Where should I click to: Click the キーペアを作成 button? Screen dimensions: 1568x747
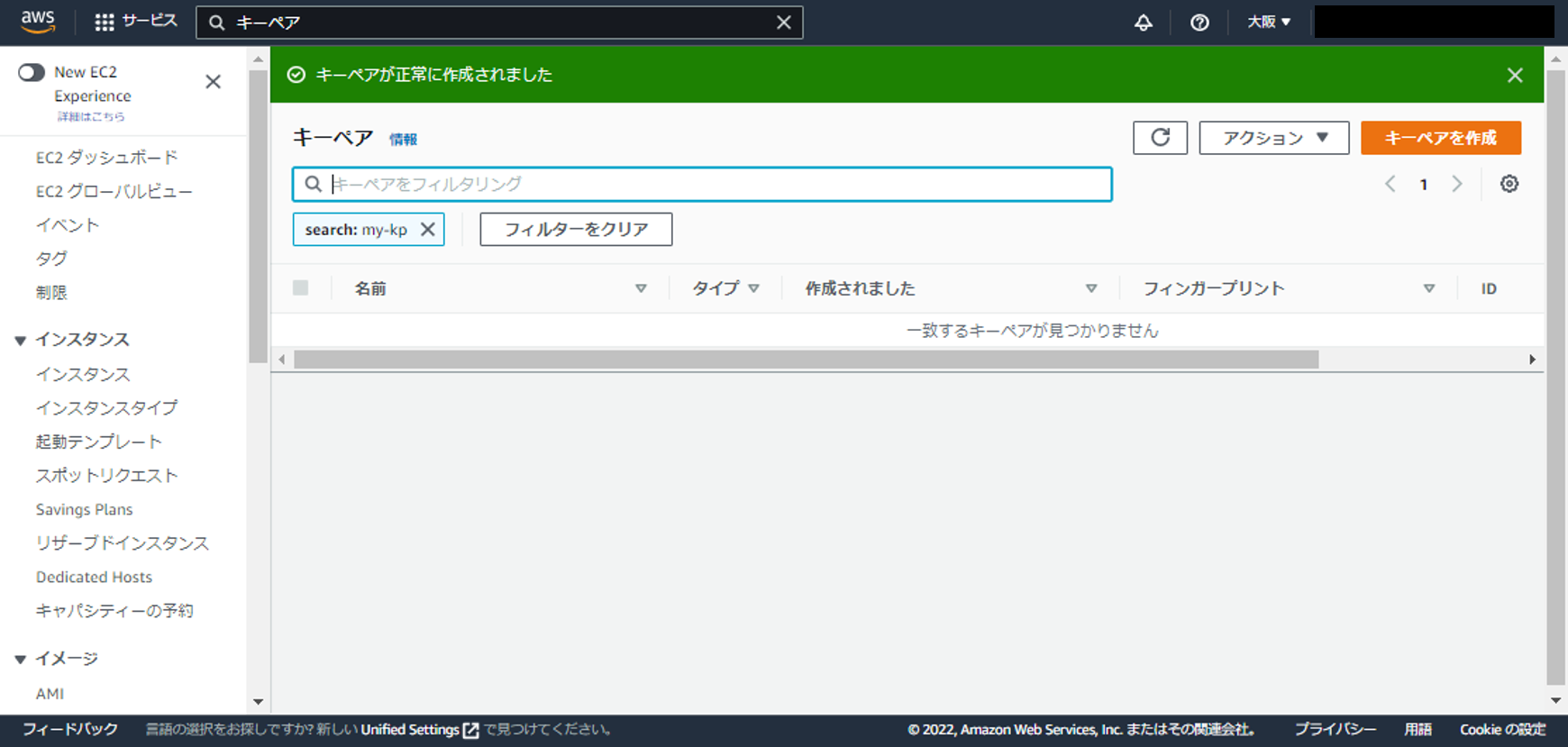[1440, 138]
